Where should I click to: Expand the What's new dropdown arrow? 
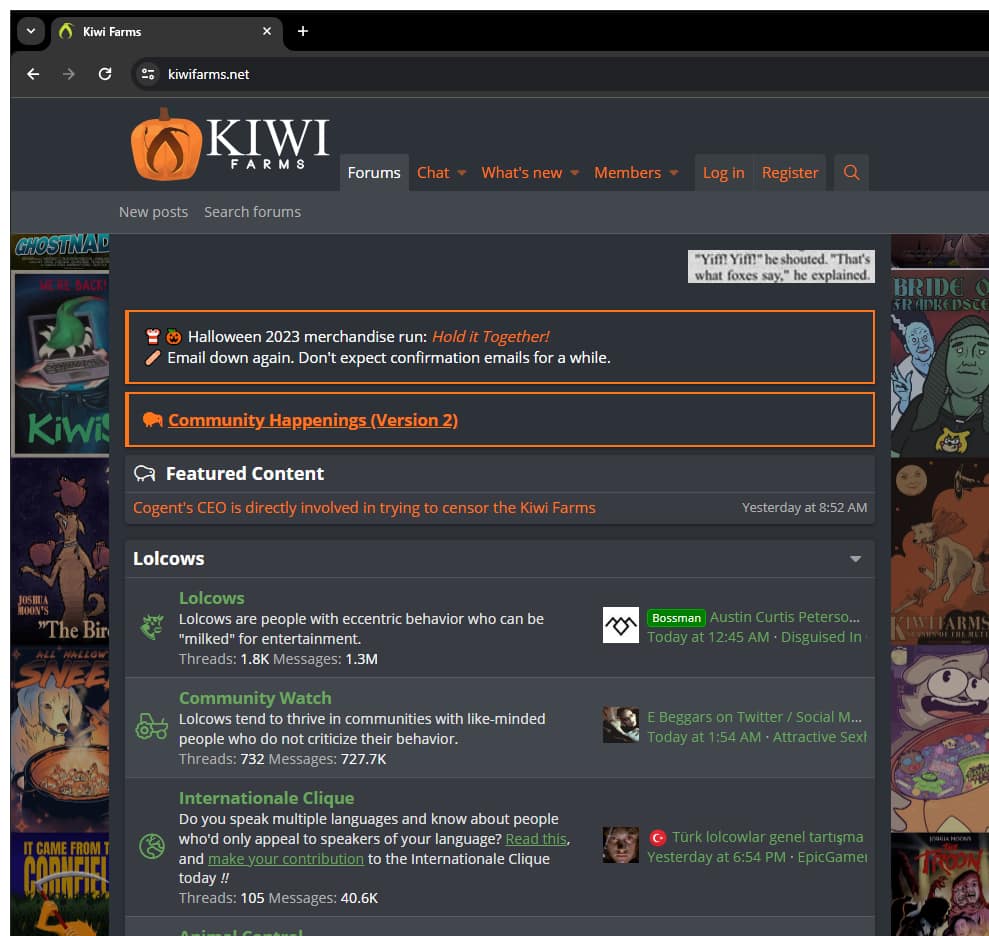click(574, 173)
